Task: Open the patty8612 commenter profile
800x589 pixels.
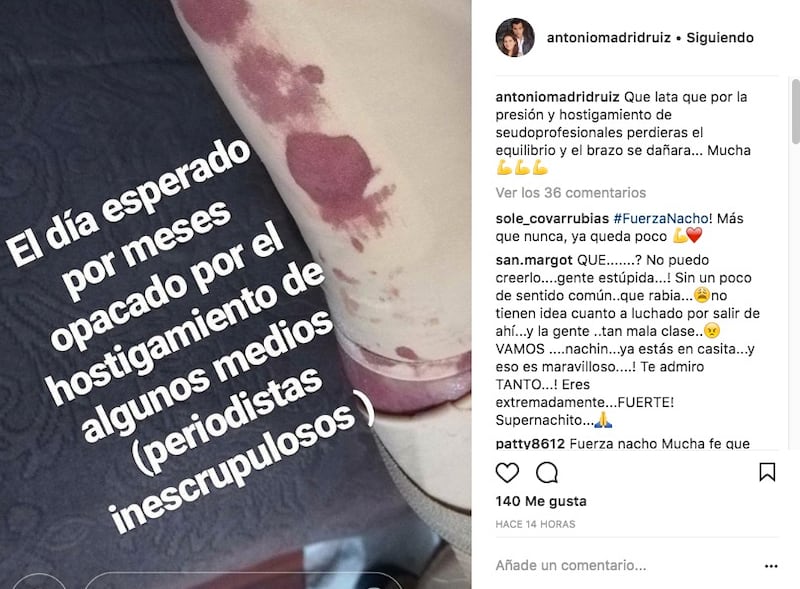Action: click(x=530, y=443)
